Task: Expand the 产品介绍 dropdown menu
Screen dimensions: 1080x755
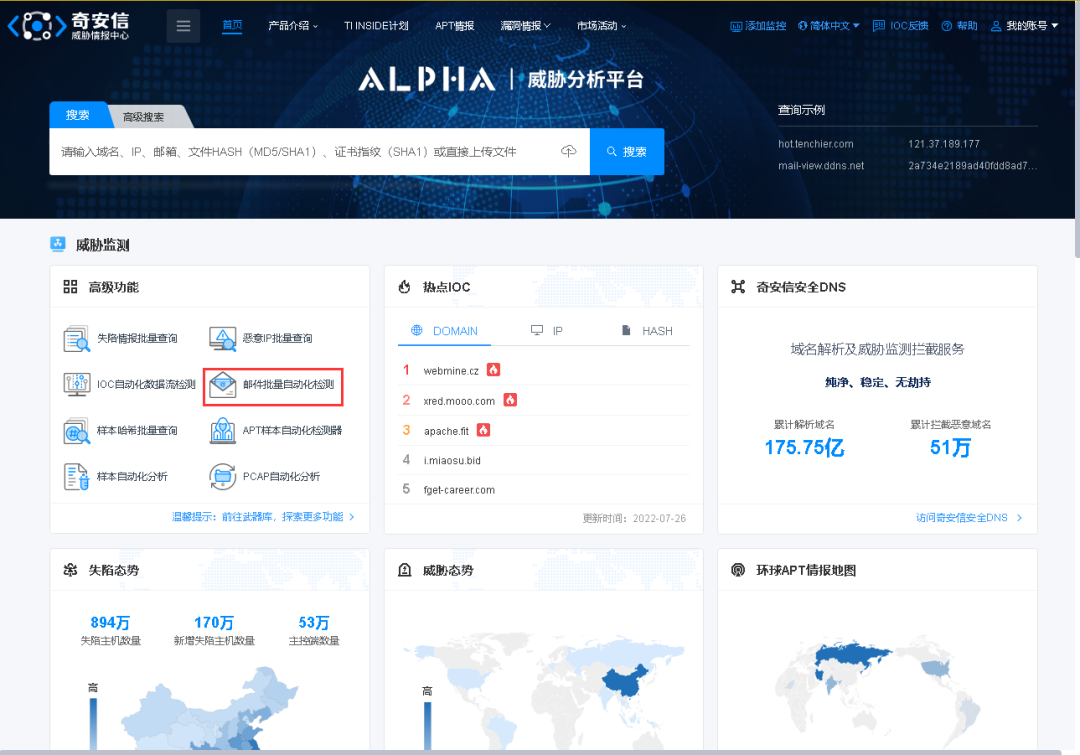Action: pos(293,25)
